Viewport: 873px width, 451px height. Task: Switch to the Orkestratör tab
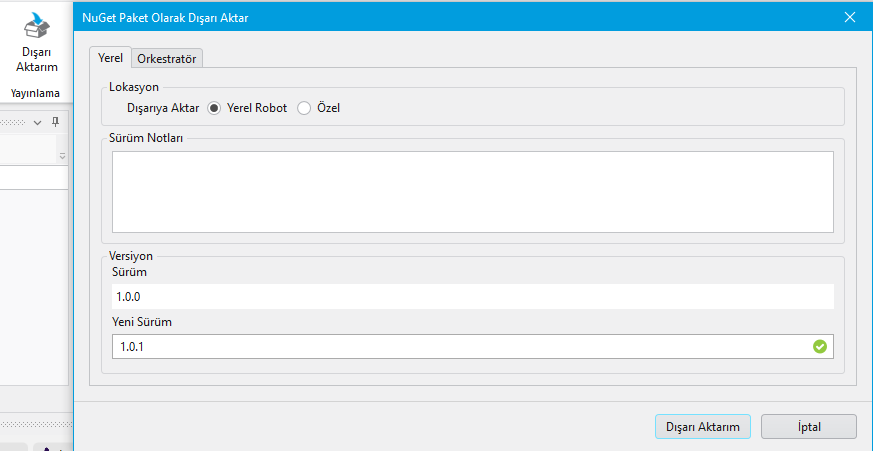(168, 58)
